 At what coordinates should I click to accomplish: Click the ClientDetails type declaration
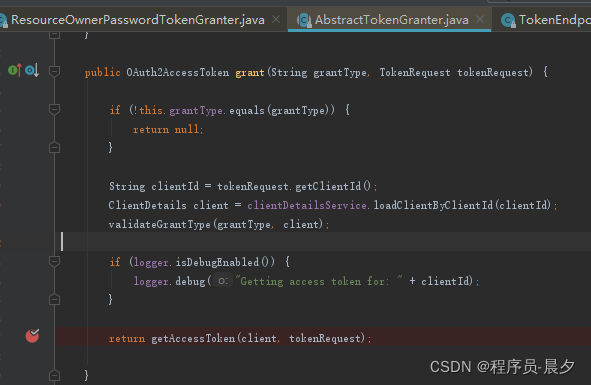click(x=147, y=205)
